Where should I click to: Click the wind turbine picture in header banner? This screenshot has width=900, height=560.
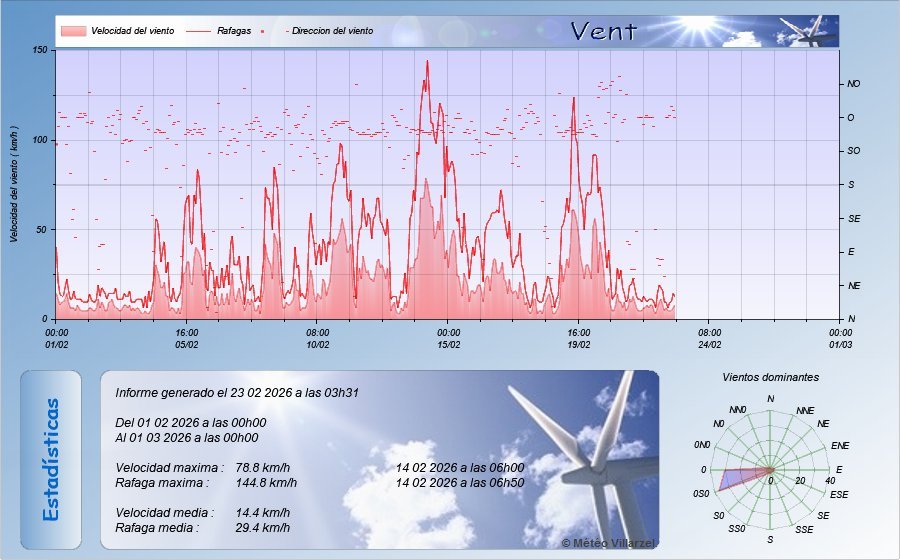point(808,32)
